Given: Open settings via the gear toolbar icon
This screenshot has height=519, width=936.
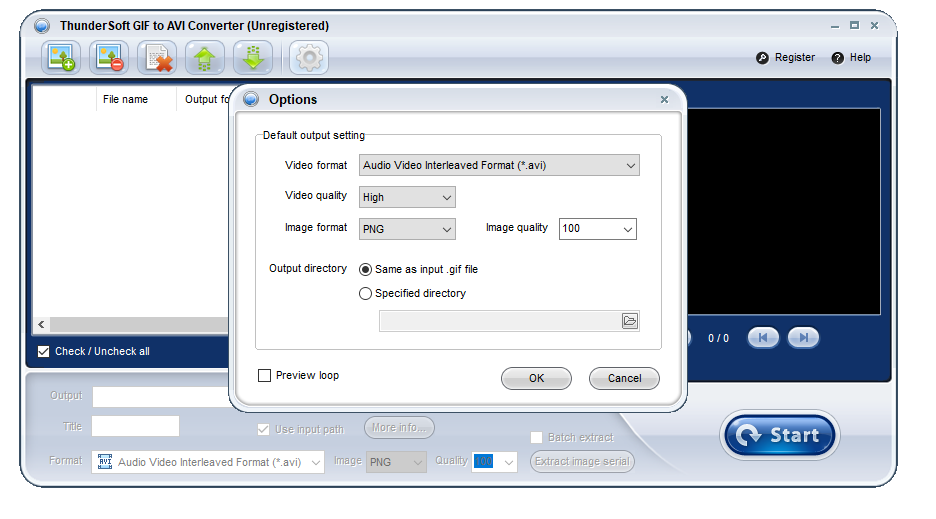Looking at the screenshot, I should 309,58.
